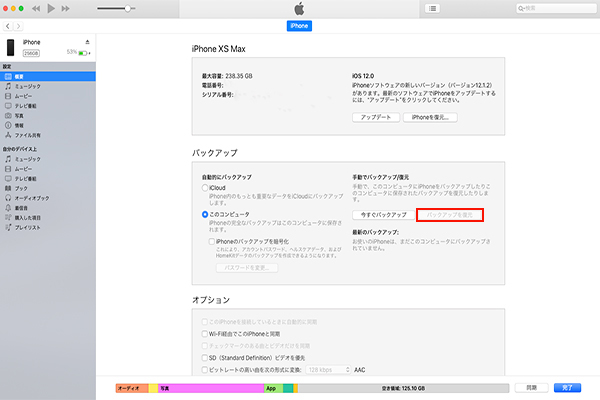The height and width of the screenshot is (400, 600).
Task: Click the 最大容量: 238.35 GB text
Action: coord(227,76)
